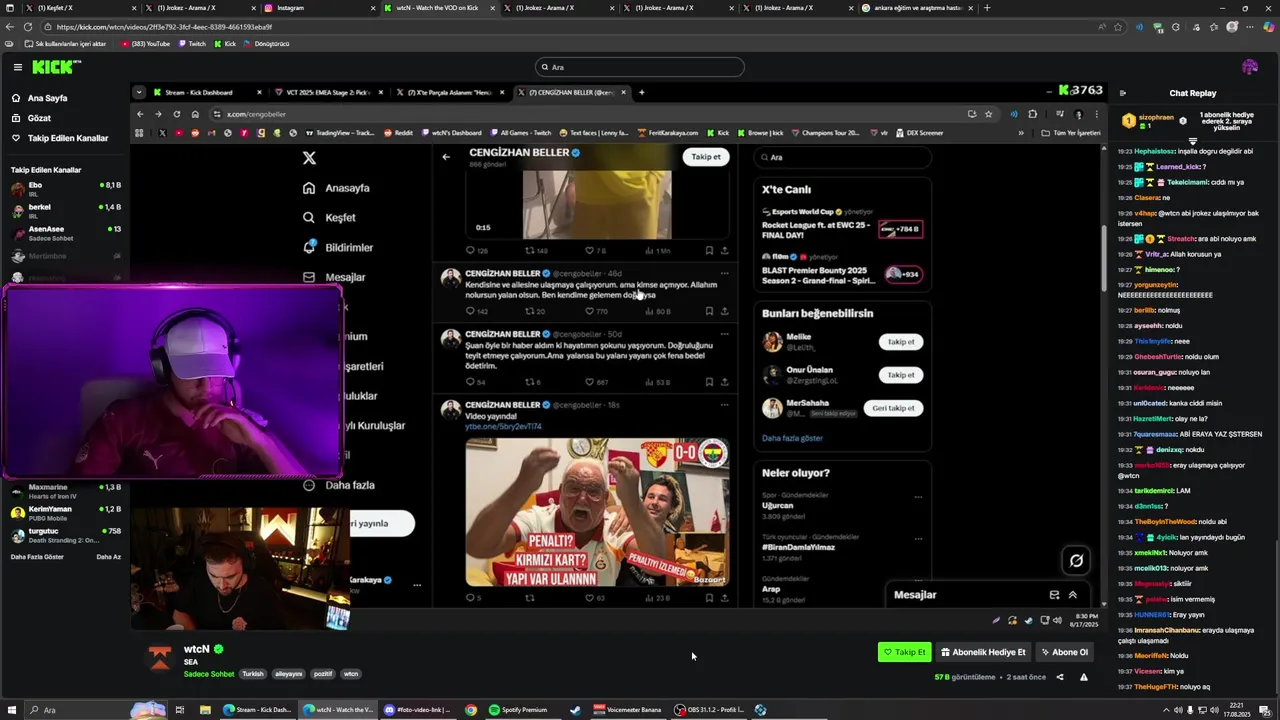This screenshot has height=720, width=1280.
Task: Click the Abone Ol subscribe button
Action: pos(1064,652)
